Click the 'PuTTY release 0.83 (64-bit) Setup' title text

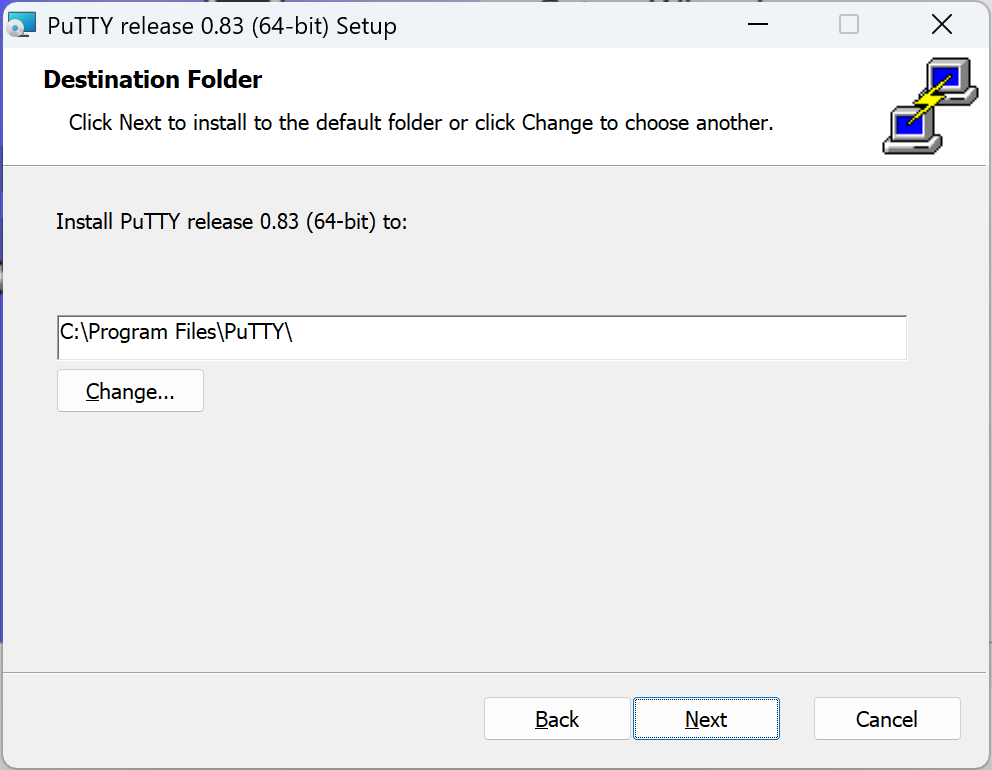(222, 26)
